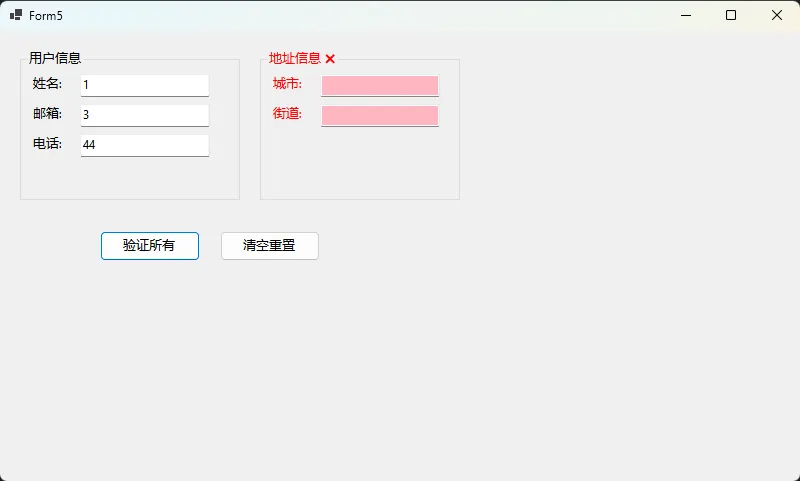This screenshot has width=800, height=481.
Task: Click the red 城市 label
Action: point(287,84)
